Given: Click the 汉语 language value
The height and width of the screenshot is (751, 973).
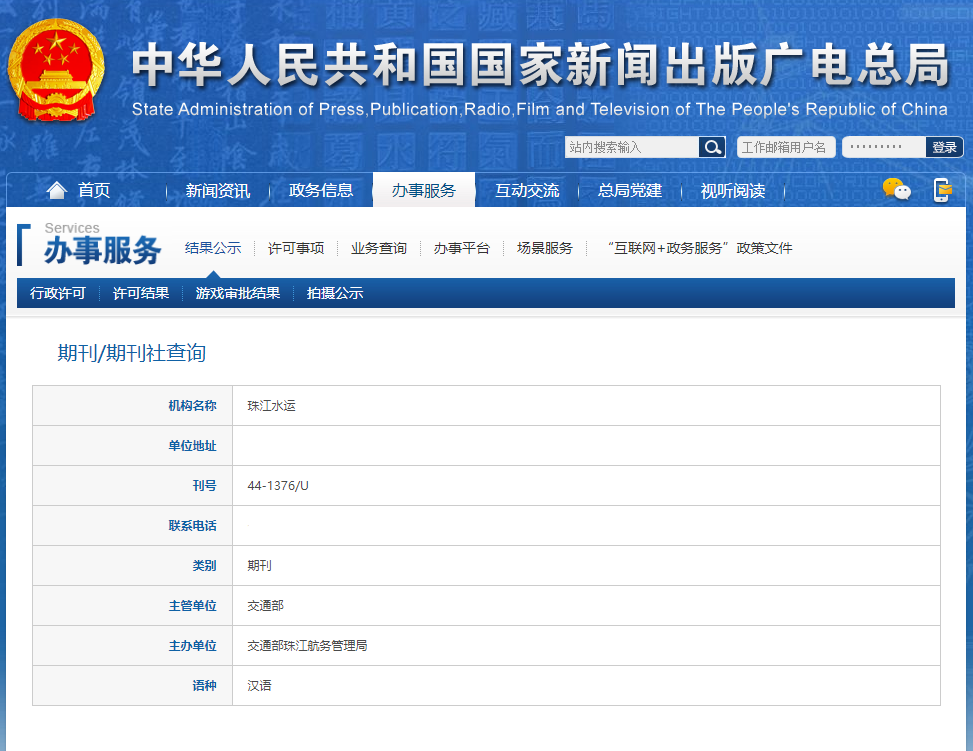Looking at the screenshot, I should click(259, 686).
